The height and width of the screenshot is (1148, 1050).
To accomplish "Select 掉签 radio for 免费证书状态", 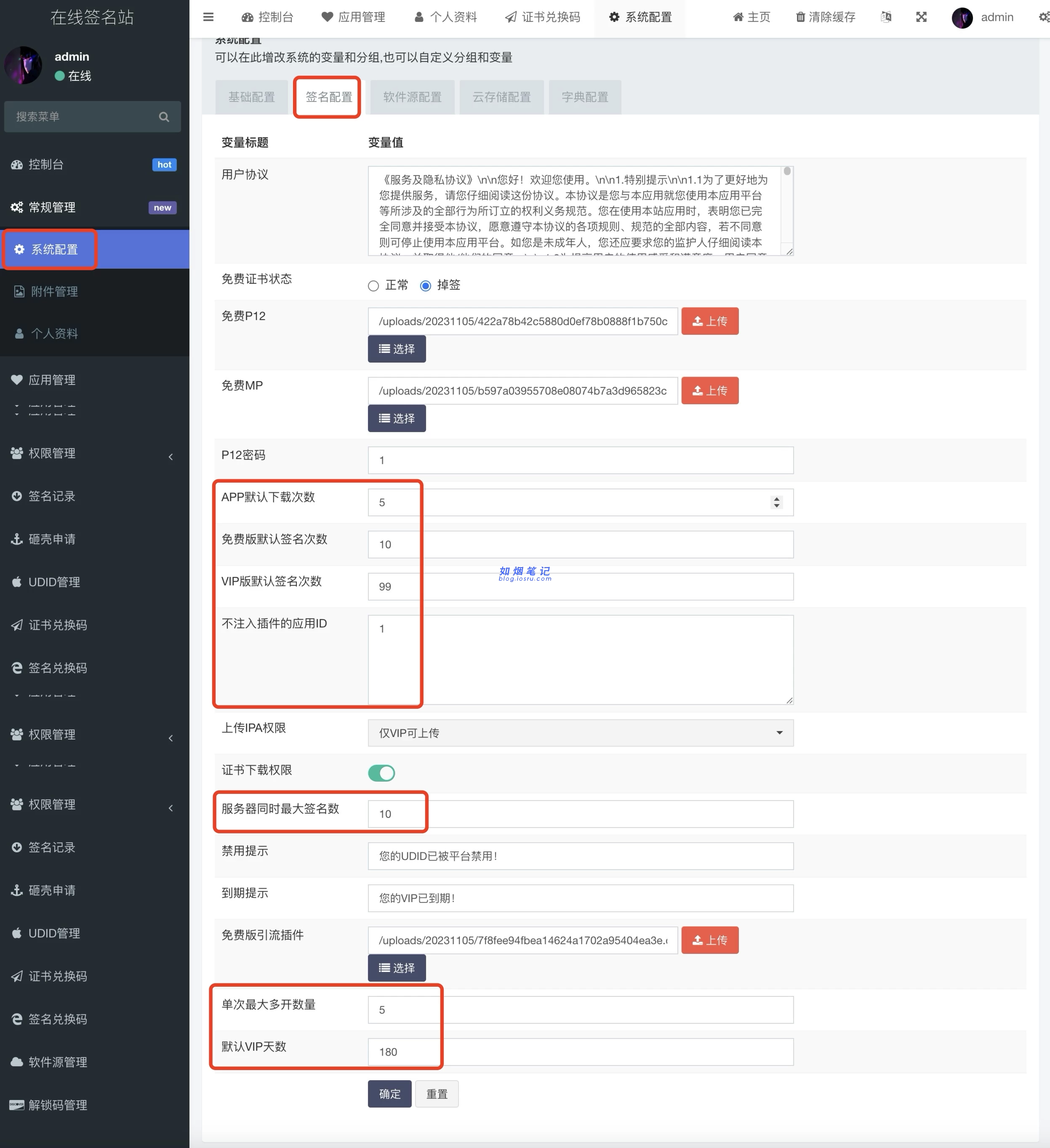I will (425, 286).
